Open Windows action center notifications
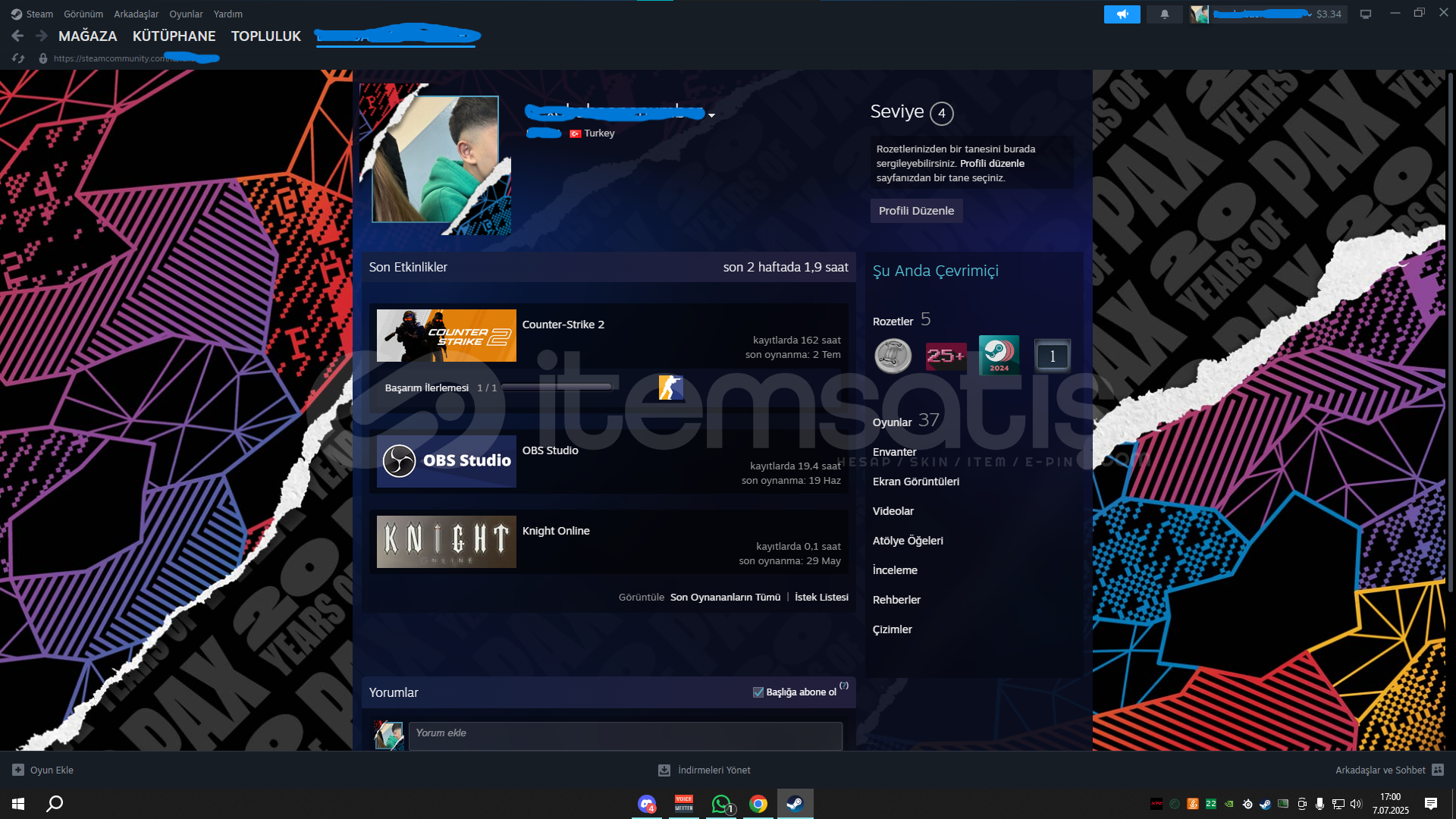Viewport: 1456px width, 819px height. tap(1431, 804)
